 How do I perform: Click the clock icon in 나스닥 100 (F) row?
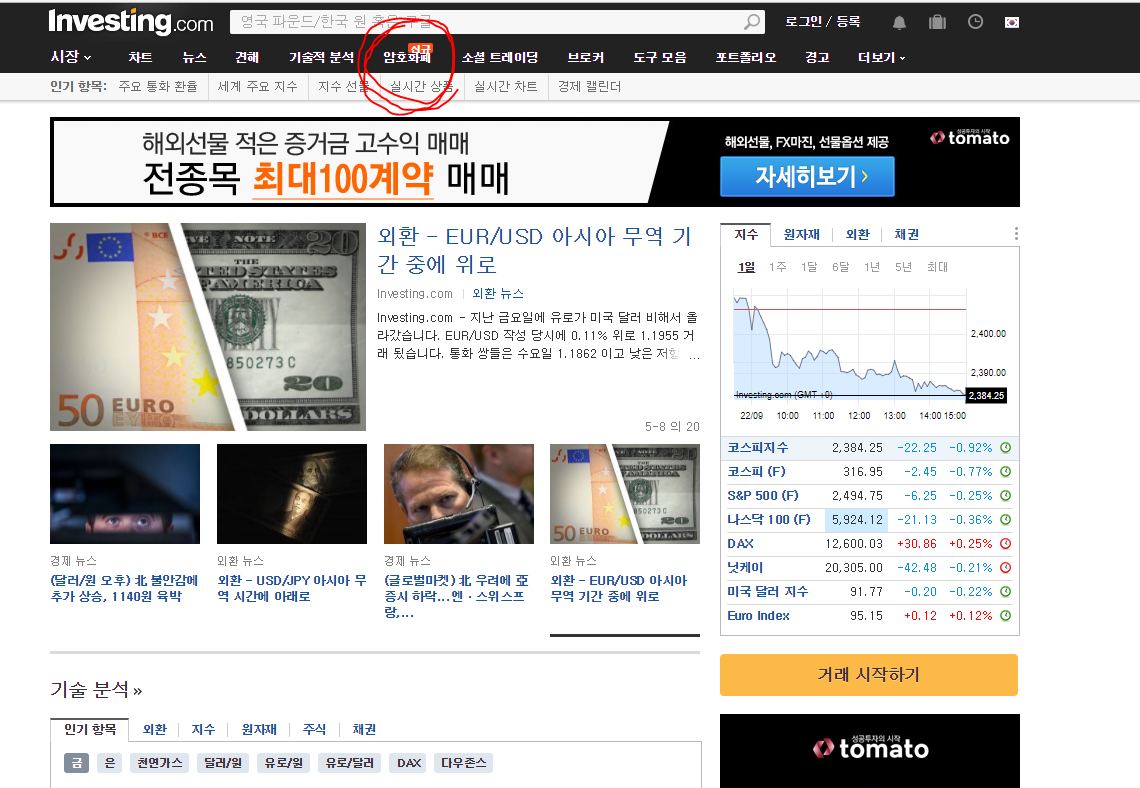point(1005,520)
